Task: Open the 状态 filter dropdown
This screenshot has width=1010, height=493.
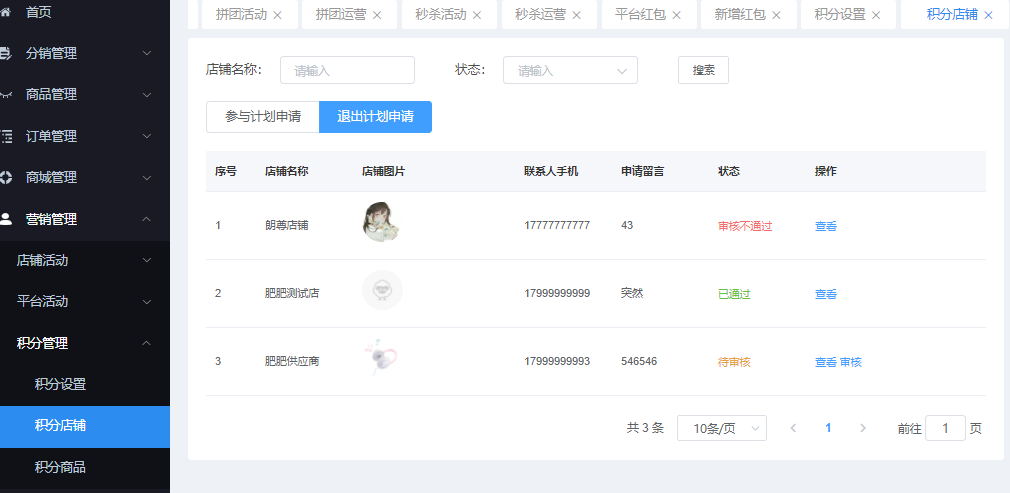Action: (x=570, y=70)
